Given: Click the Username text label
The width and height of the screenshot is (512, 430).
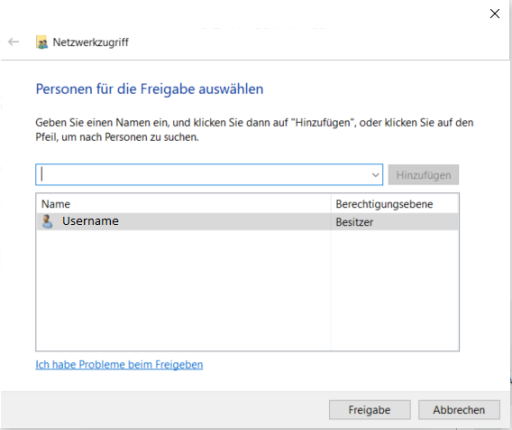Looking at the screenshot, I should pyautogui.click(x=90, y=221).
